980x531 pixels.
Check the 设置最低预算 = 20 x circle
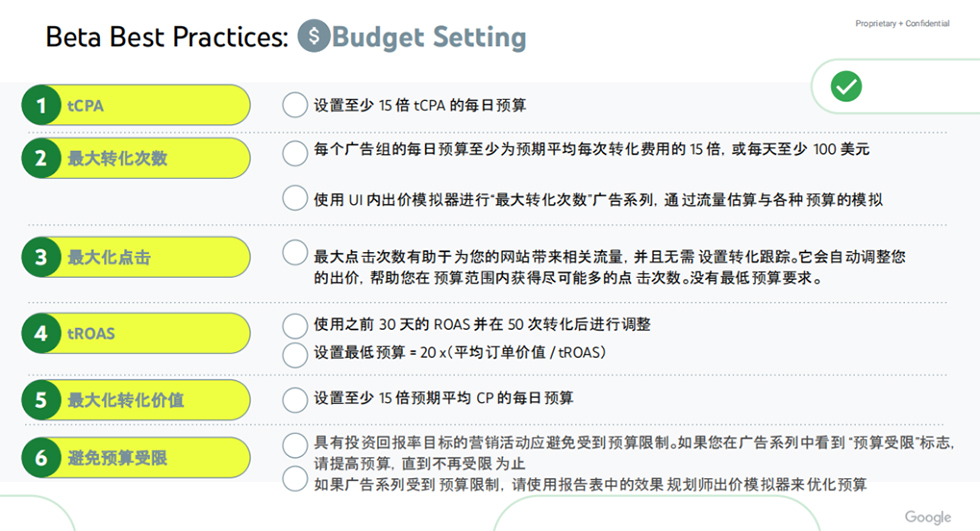coord(295,354)
